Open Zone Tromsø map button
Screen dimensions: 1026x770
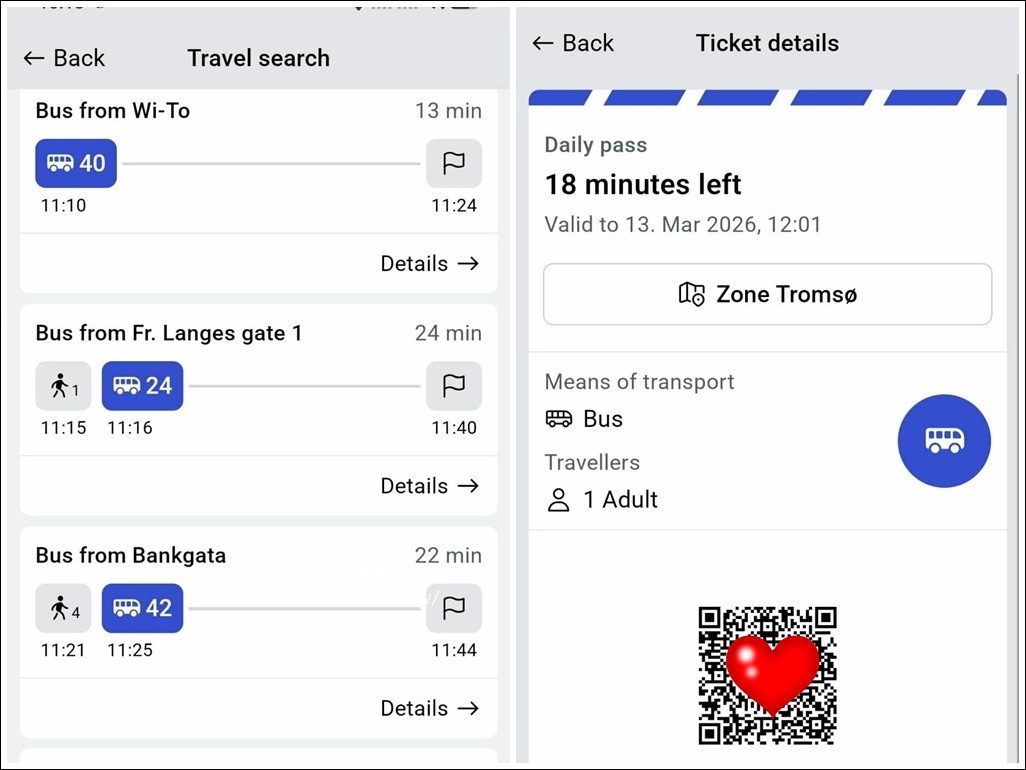tap(767, 294)
